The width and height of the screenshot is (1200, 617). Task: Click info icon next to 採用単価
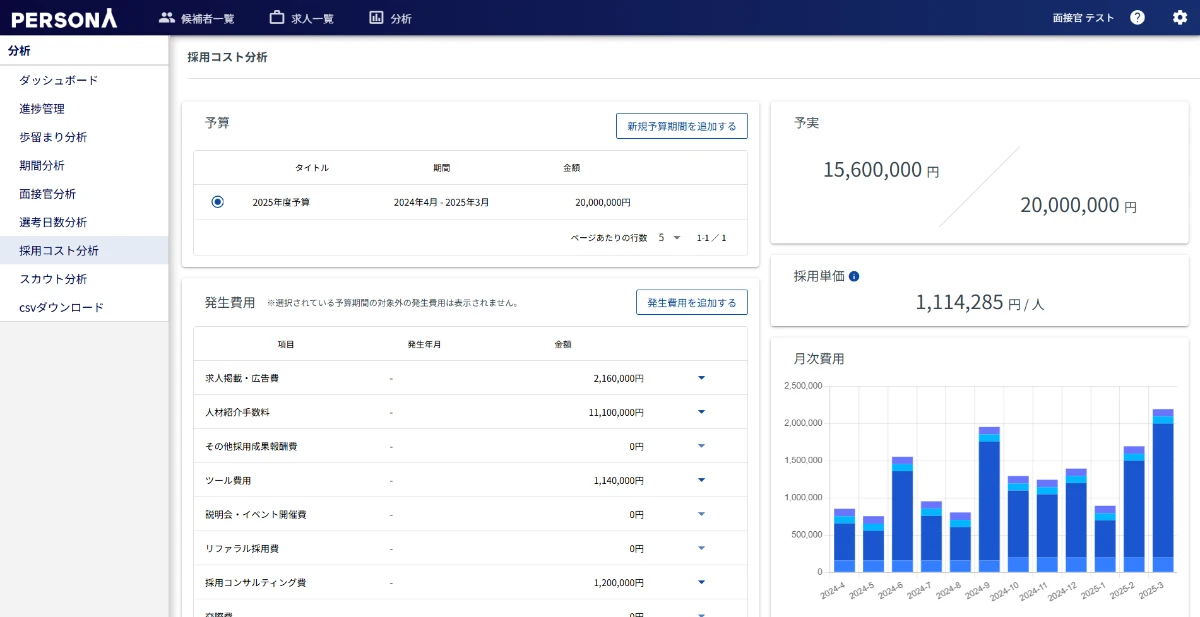(854, 276)
